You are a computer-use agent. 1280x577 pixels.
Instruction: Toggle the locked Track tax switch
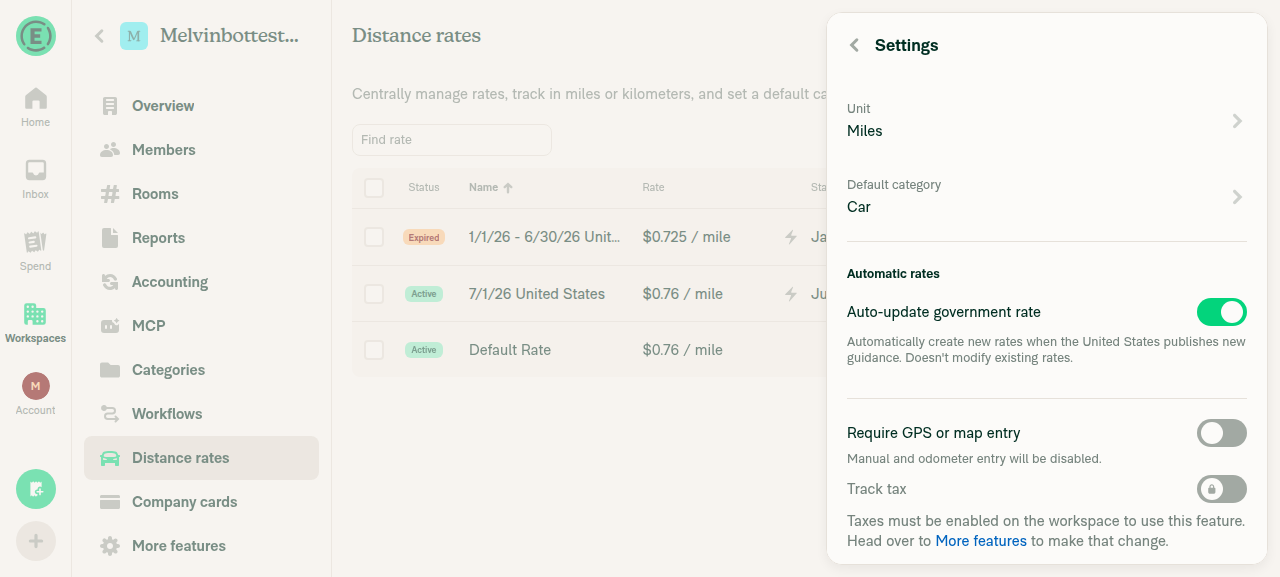1222,489
